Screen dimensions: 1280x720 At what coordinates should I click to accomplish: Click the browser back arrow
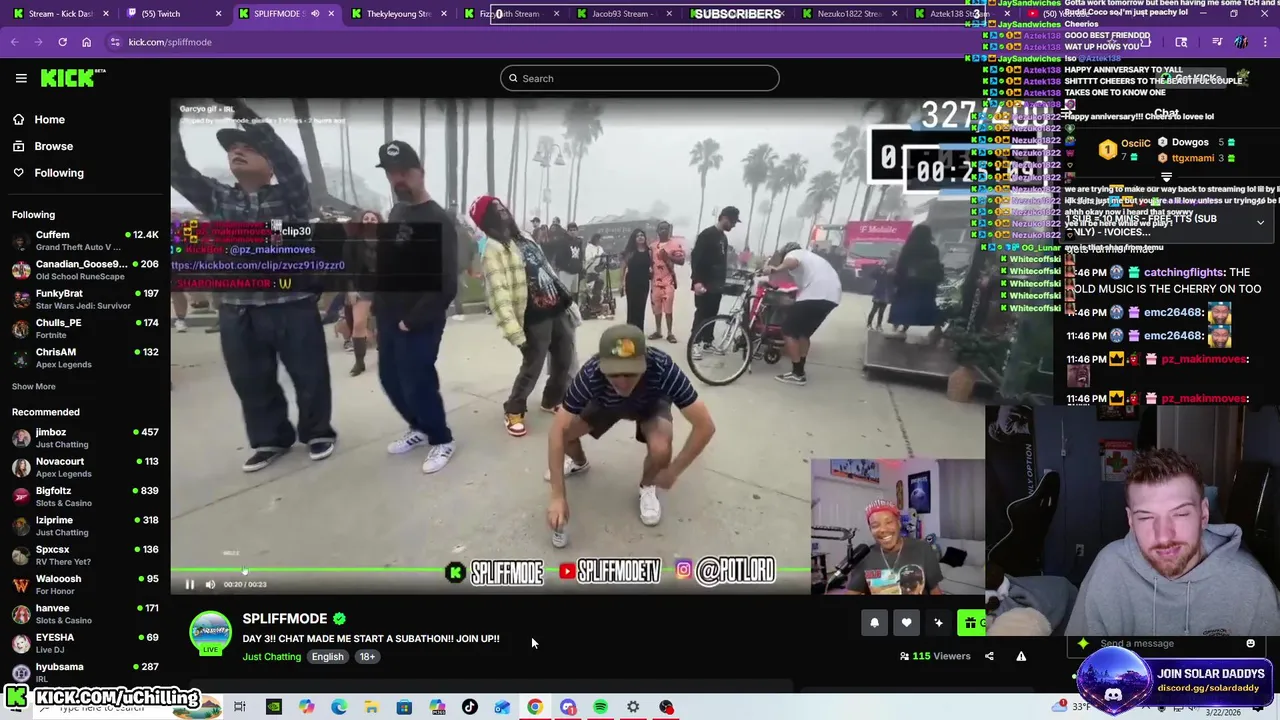tap(14, 42)
